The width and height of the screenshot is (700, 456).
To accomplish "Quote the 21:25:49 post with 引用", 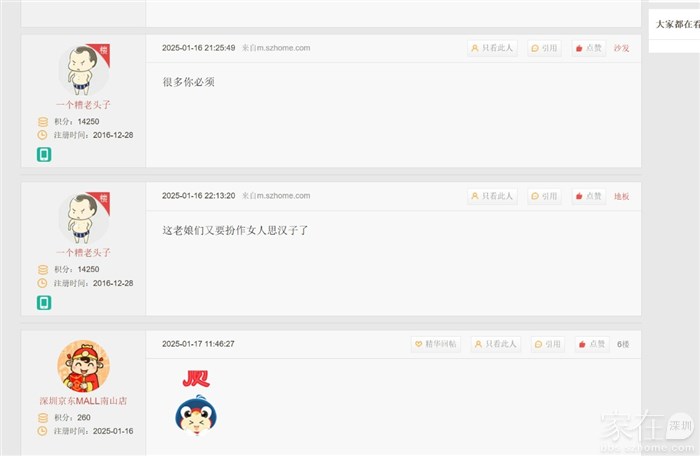I will click(544, 48).
